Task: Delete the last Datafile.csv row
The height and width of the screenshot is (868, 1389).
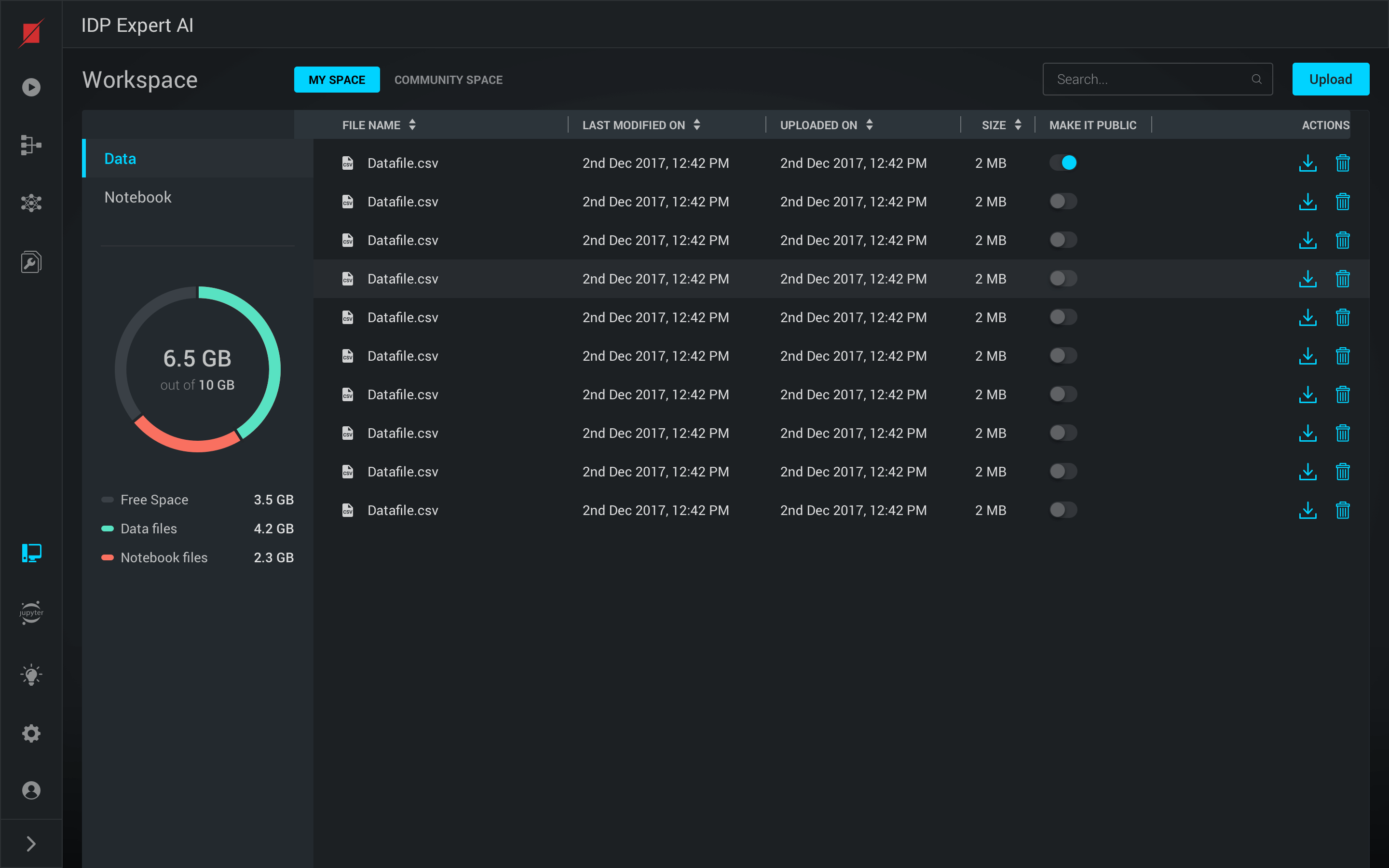Action: pos(1343,510)
